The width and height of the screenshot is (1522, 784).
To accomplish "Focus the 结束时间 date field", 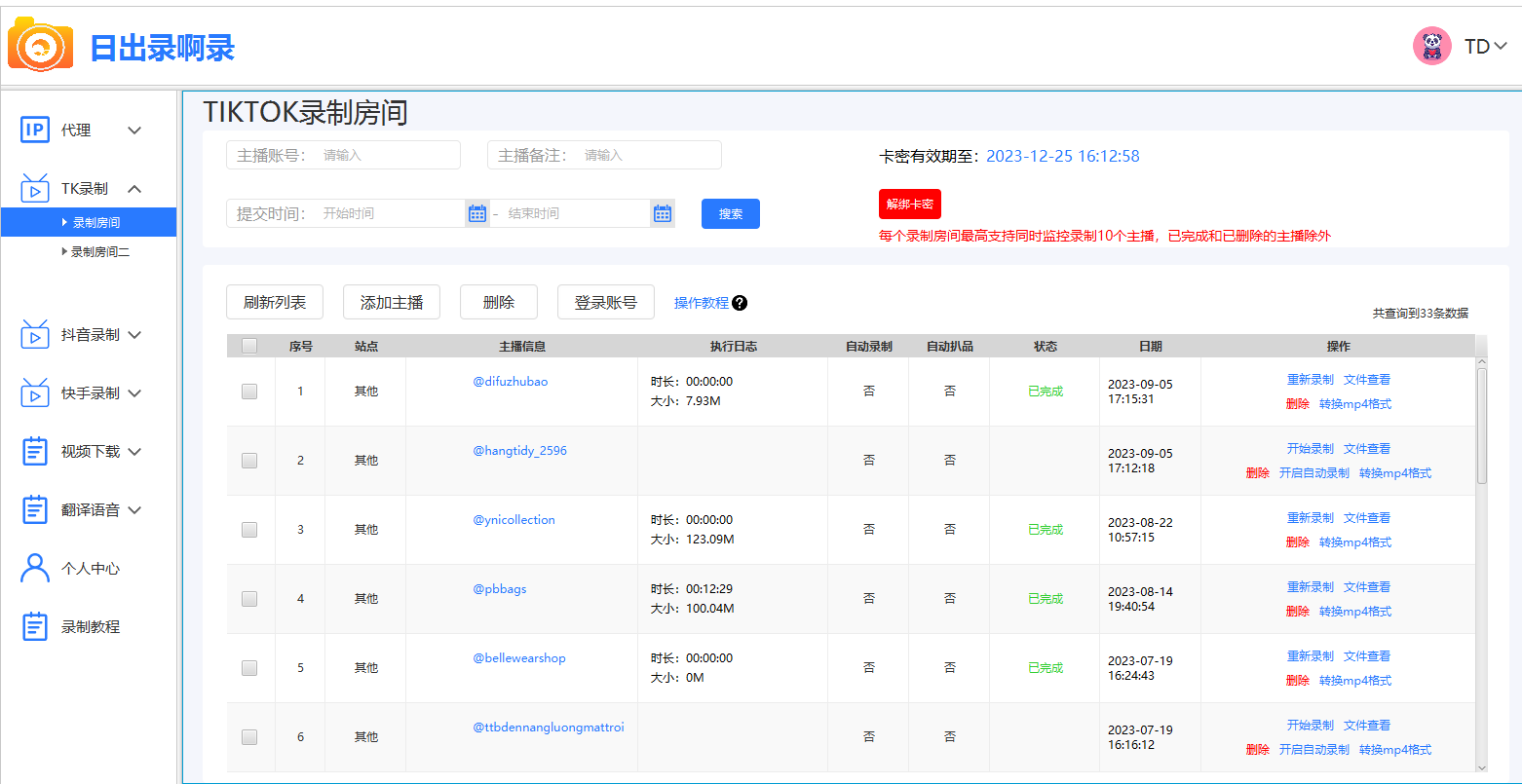I will (575, 213).
